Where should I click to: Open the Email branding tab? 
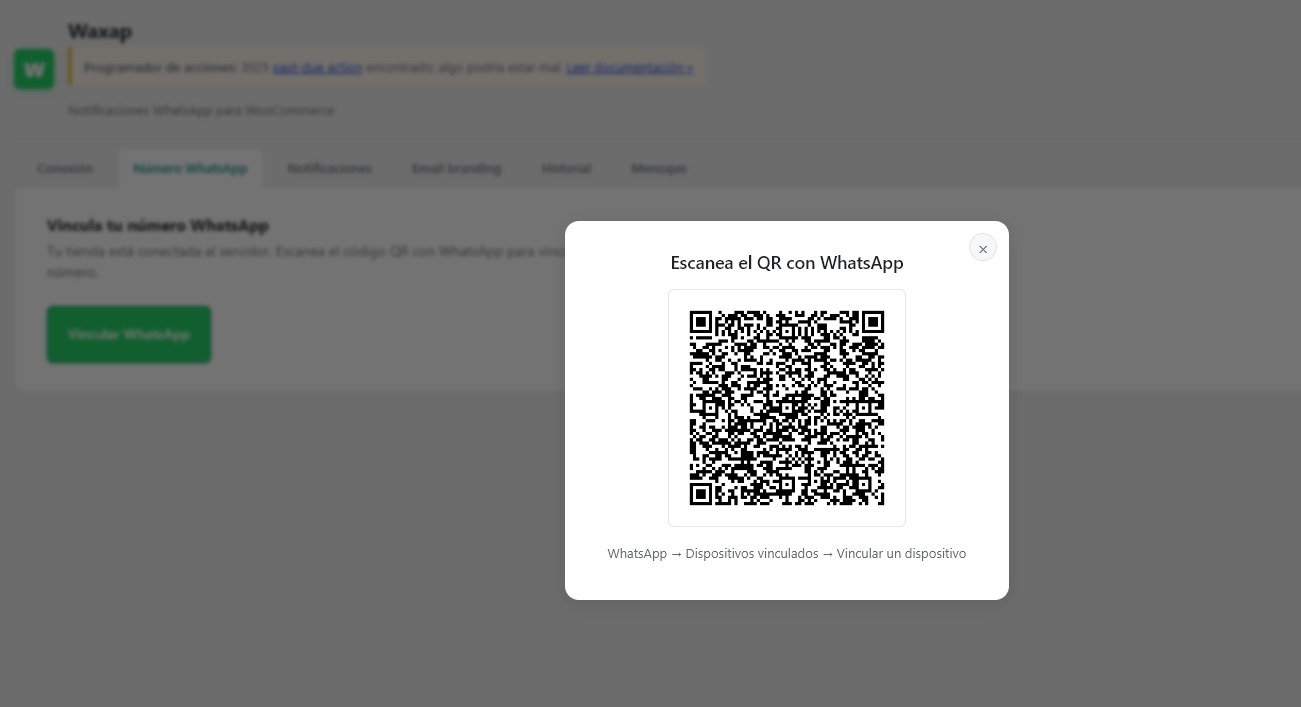(x=456, y=168)
